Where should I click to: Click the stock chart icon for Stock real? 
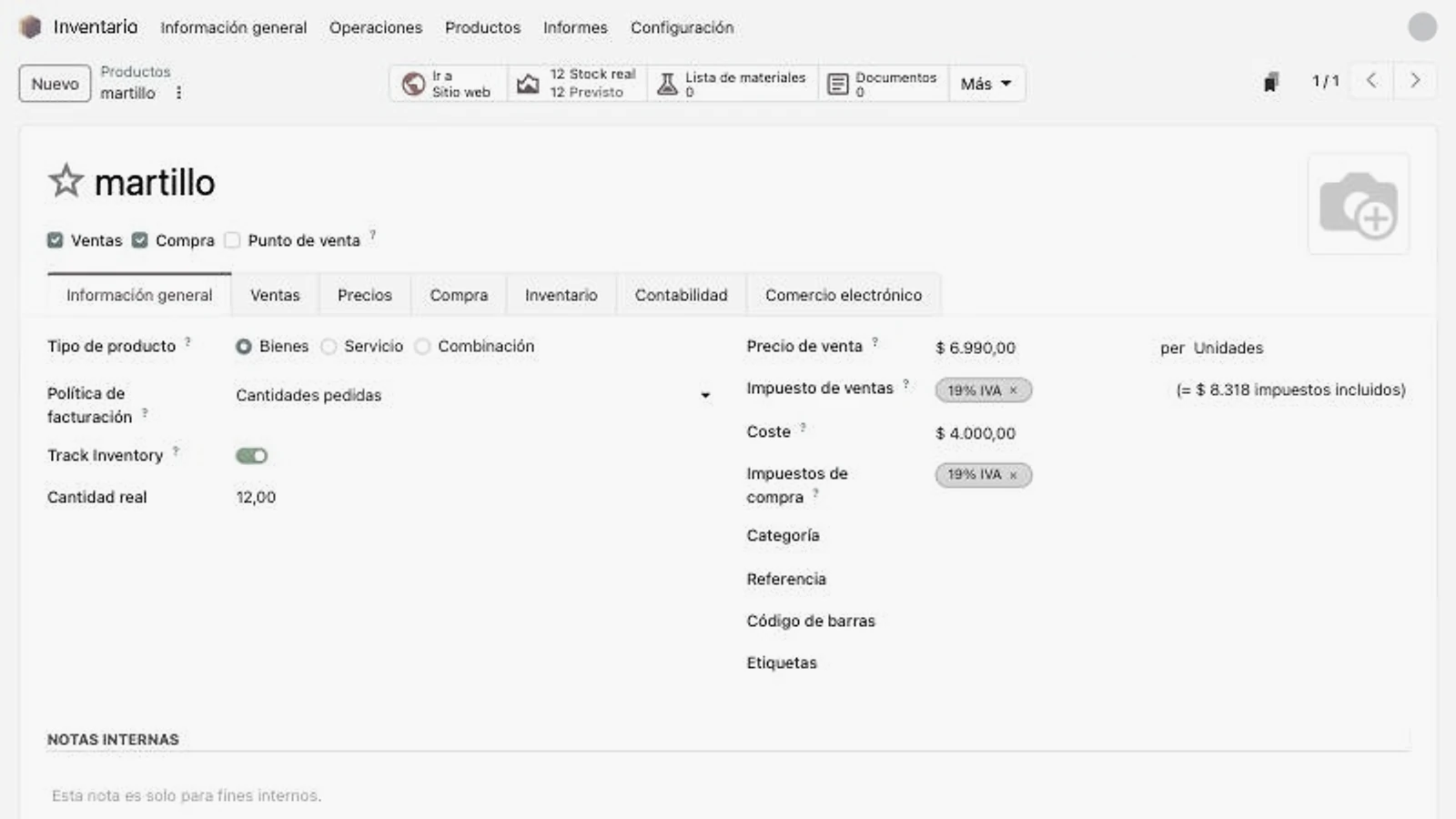coord(528,84)
